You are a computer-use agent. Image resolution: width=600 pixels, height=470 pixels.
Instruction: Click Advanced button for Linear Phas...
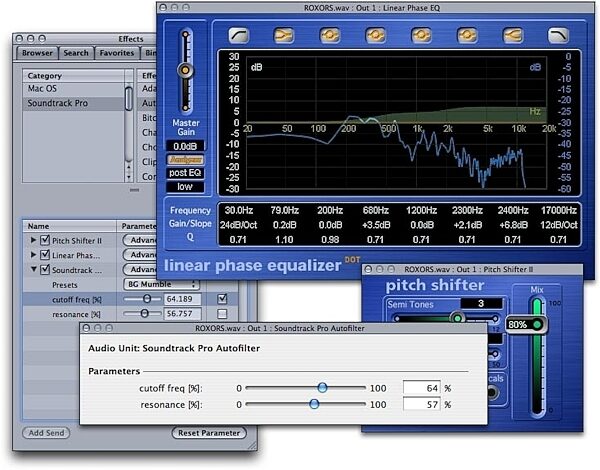click(x=140, y=255)
